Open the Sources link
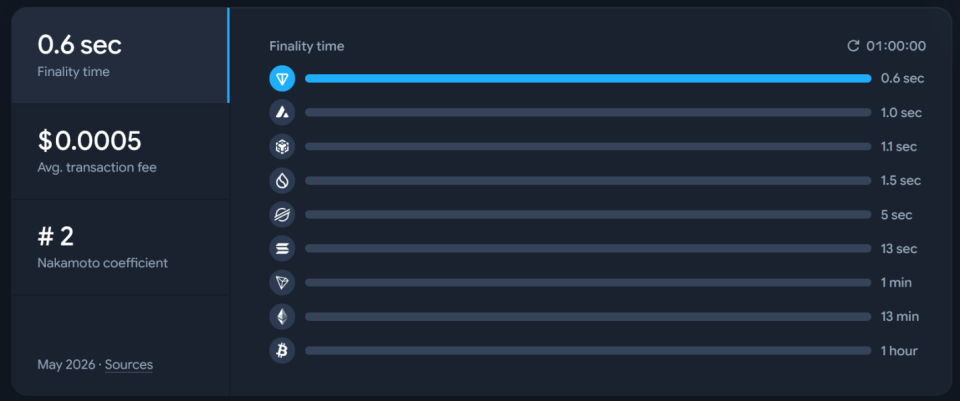 [129, 365]
